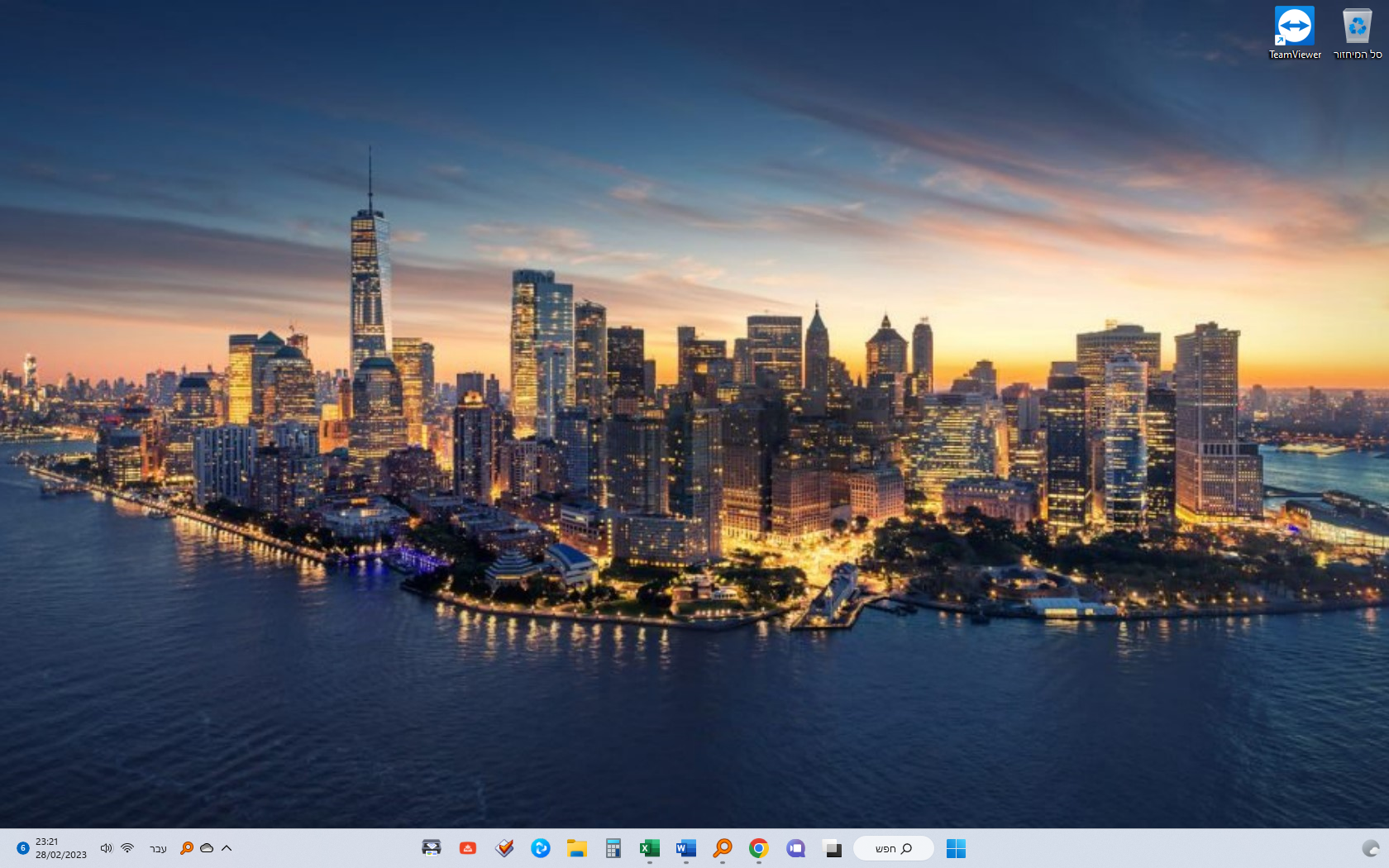Open the clock showing 23:21

tap(60, 848)
